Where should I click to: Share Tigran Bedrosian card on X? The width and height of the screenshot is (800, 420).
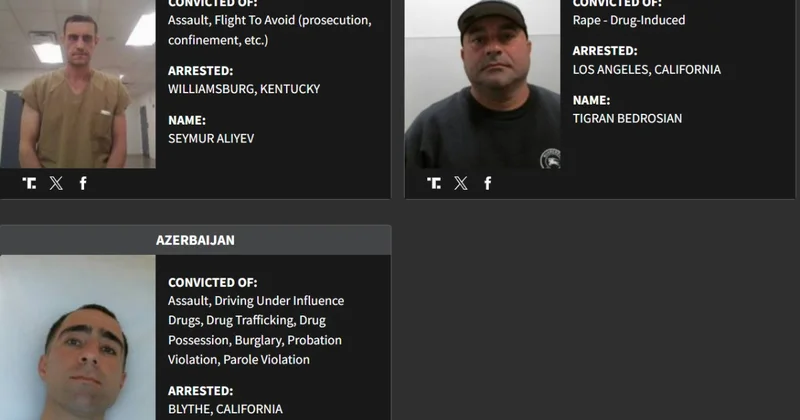(x=461, y=183)
